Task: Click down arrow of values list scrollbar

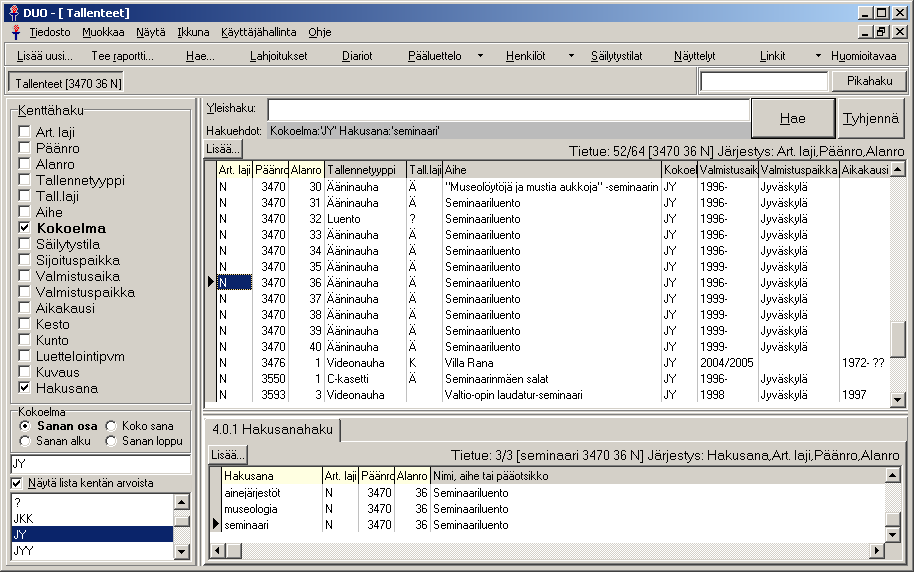Action: [x=181, y=551]
